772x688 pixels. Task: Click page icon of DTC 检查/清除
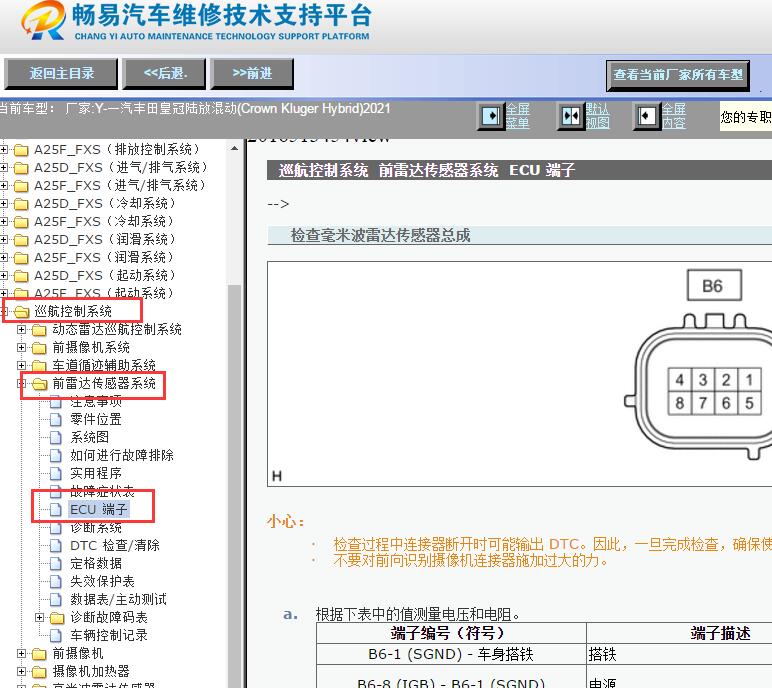(x=56, y=546)
